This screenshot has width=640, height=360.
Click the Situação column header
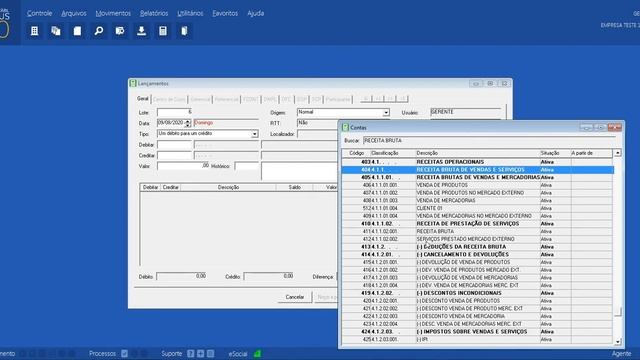[555, 153]
